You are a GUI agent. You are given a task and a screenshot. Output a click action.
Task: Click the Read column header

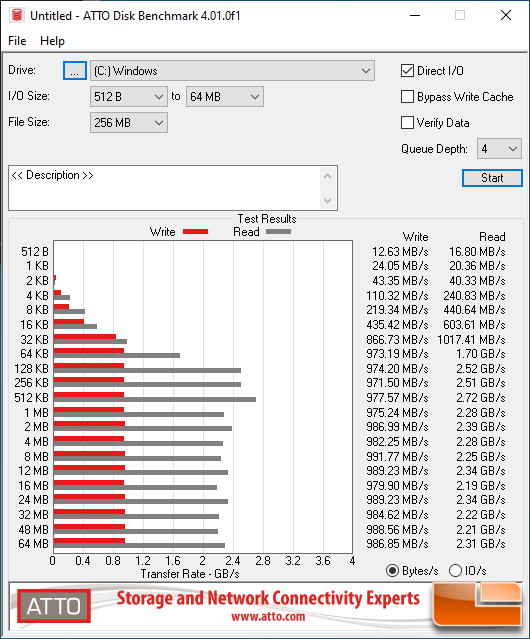pos(492,237)
